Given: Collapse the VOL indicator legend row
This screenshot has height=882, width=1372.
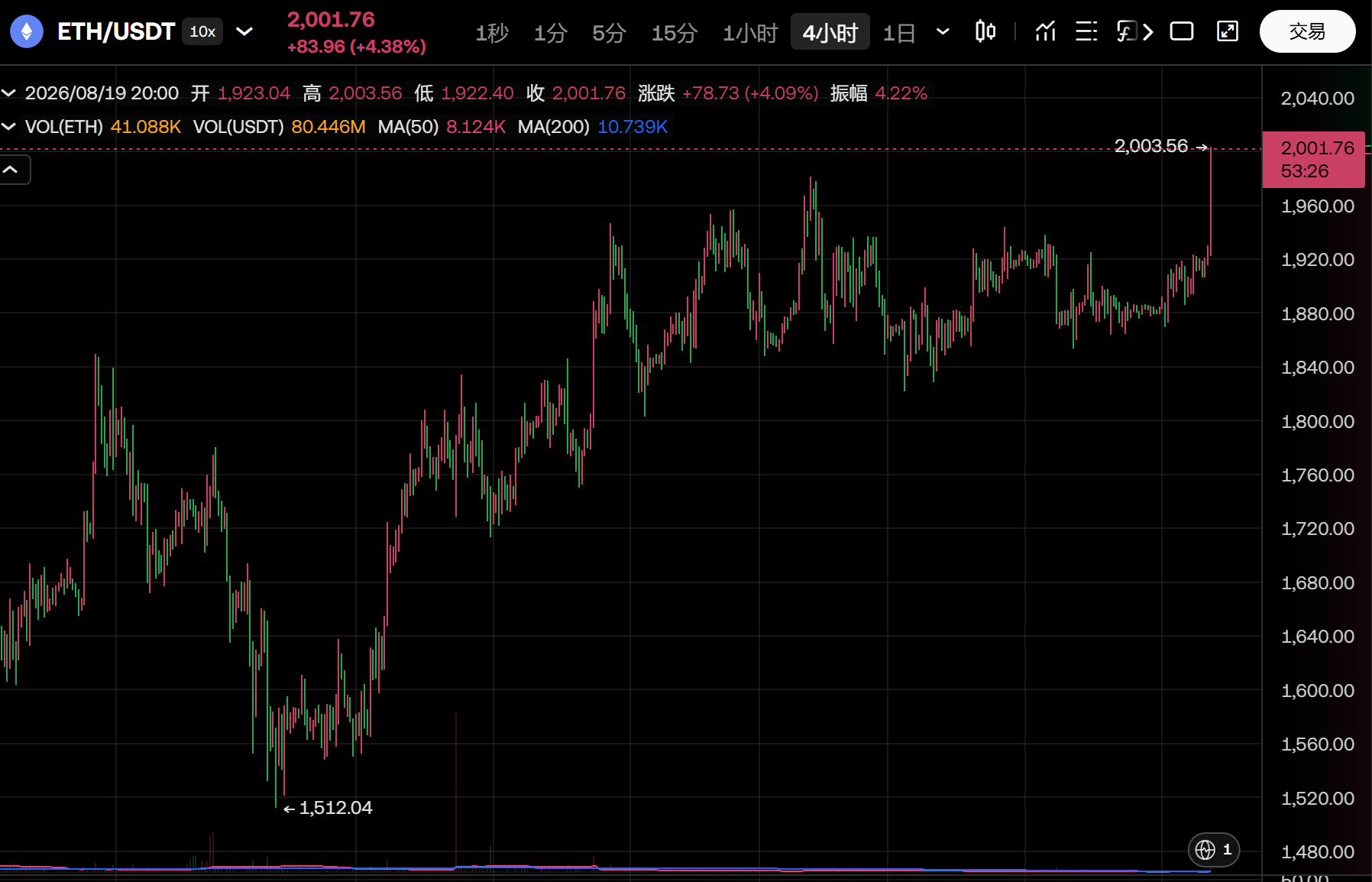Looking at the screenshot, I should pos(9,127).
